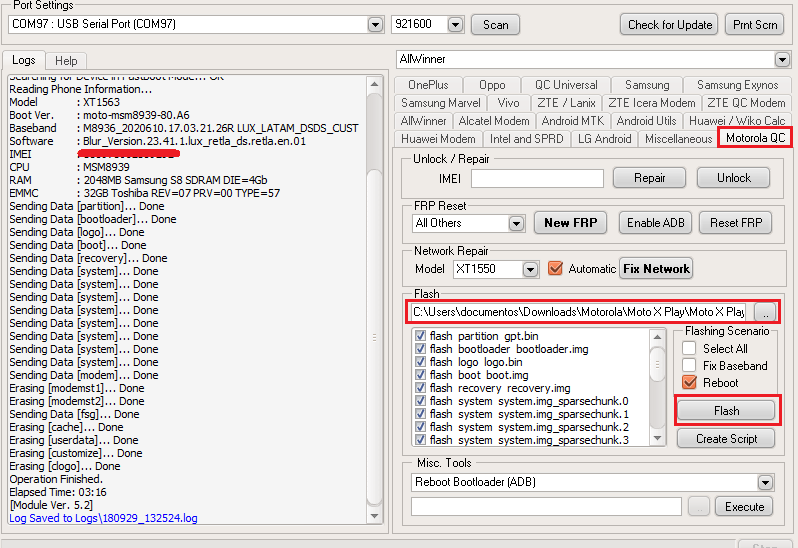Open the Oppo tab
This screenshot has width=798, height=548.
tap(492, 85)
